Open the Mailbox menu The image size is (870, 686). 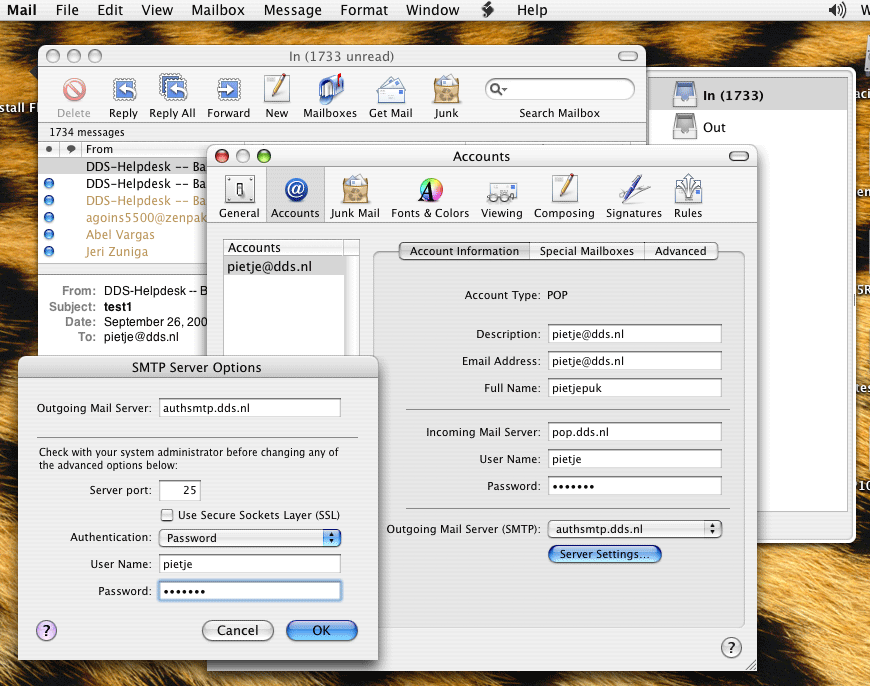pos(218,10)
